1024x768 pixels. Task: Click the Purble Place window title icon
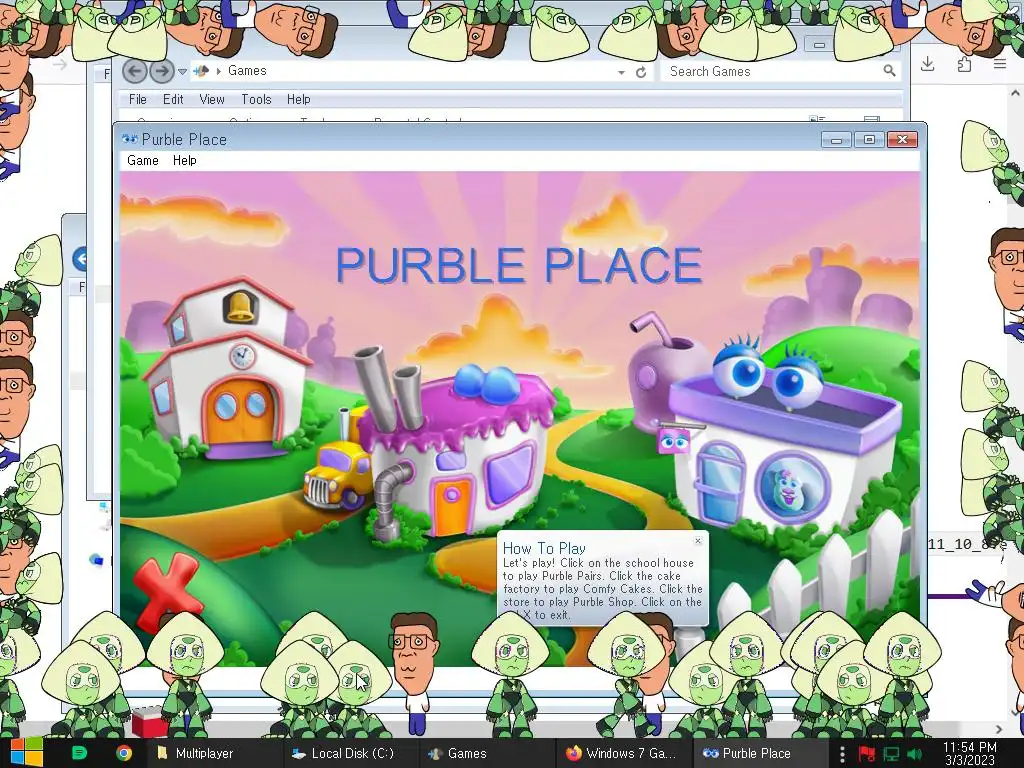coord(129,139)
